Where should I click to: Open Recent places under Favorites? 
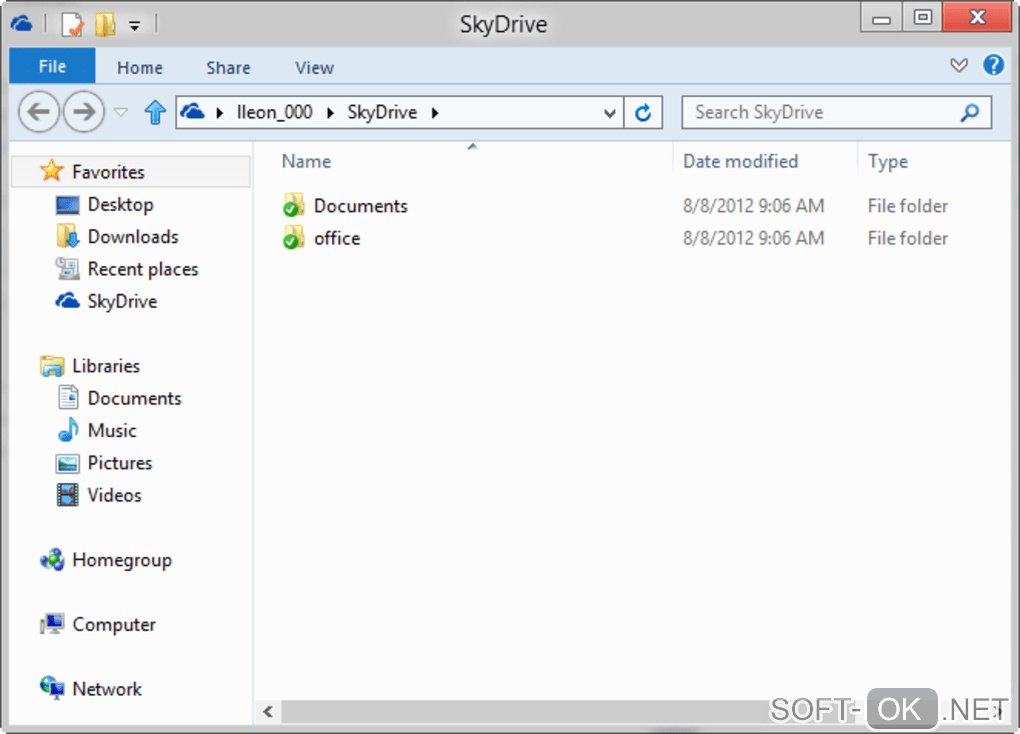142,269
